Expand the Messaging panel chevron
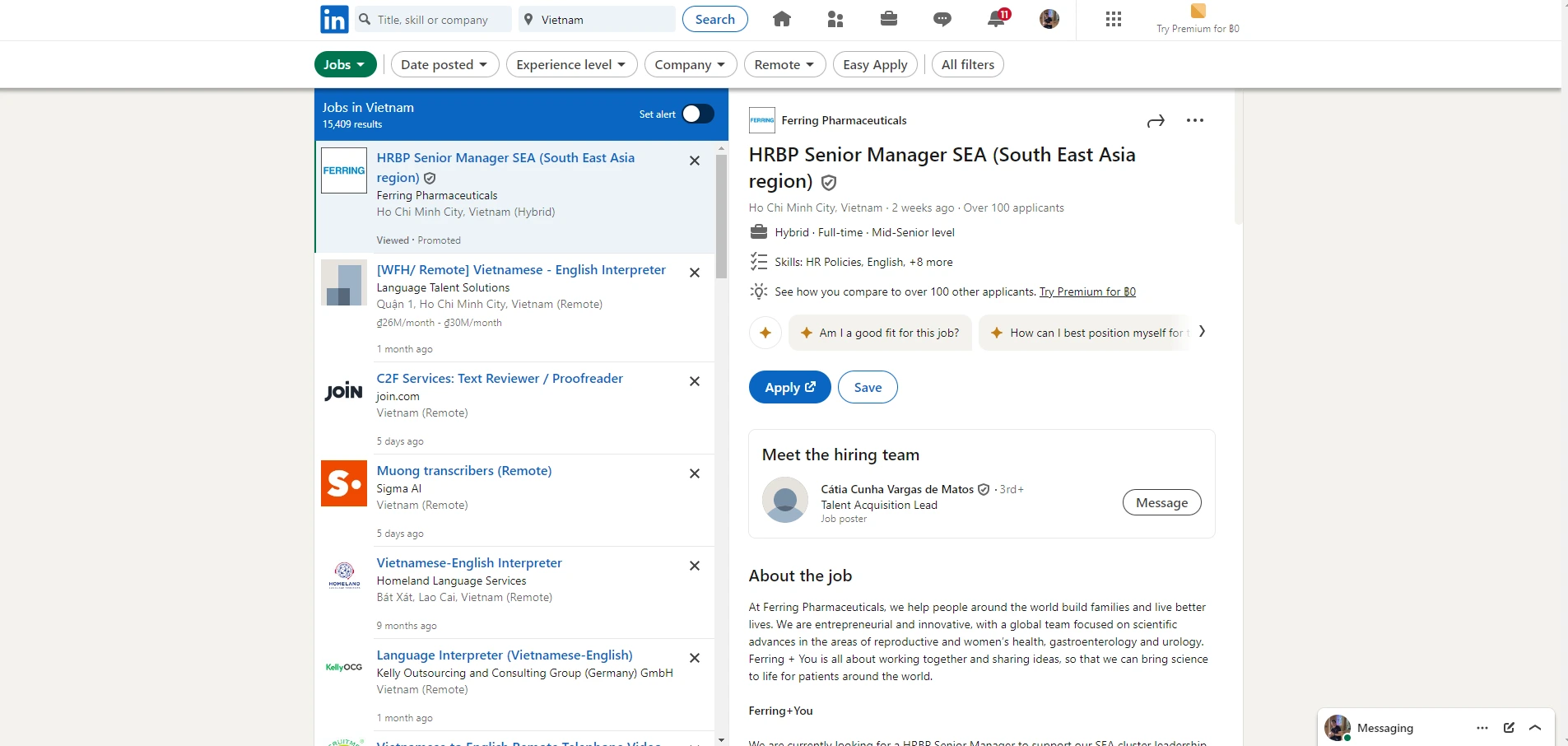The image size is (1568, 746). (x=1535, y=728)
